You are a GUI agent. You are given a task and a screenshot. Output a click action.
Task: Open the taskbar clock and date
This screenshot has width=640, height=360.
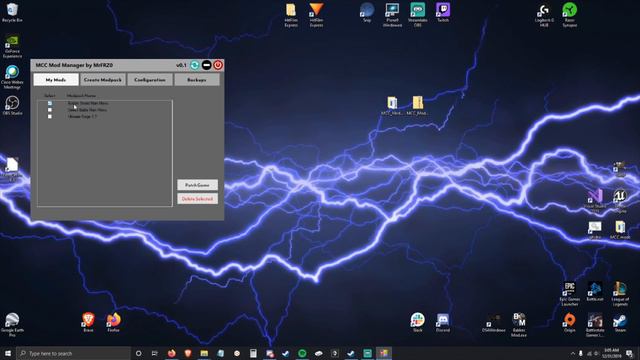(611, 353)
